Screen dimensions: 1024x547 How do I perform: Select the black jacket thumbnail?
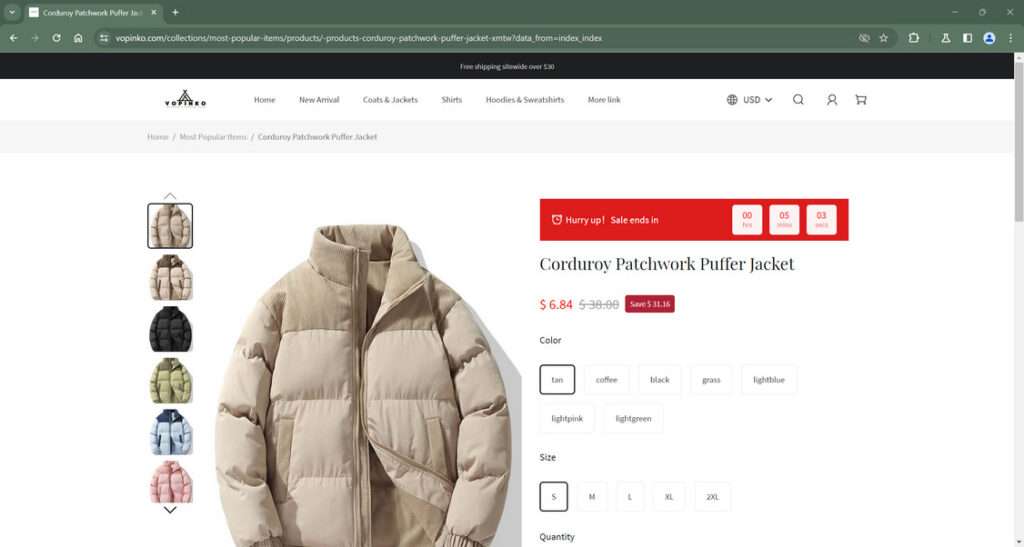point(170,329)
